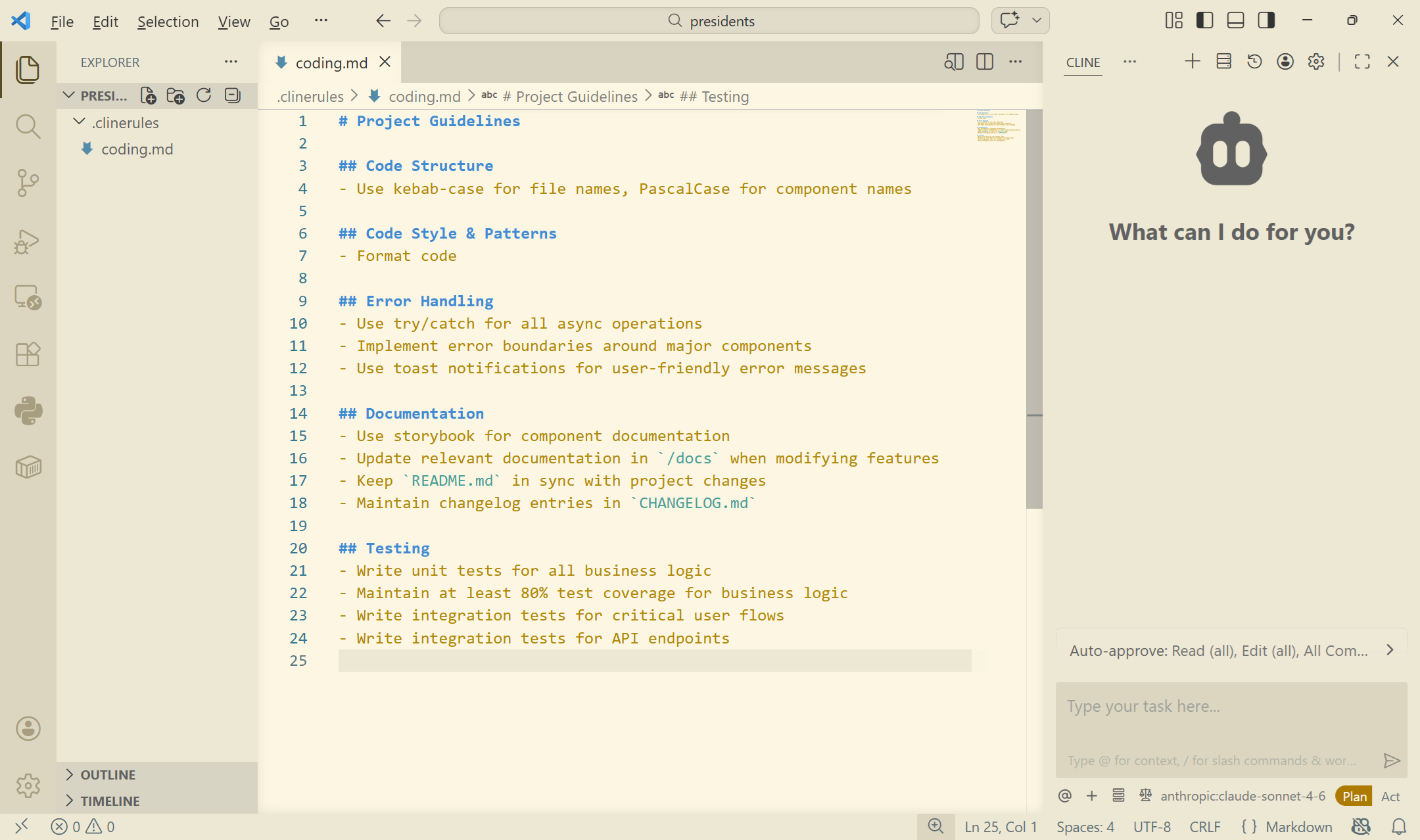Expand the TIMELINE section

(x=110, y=801)
